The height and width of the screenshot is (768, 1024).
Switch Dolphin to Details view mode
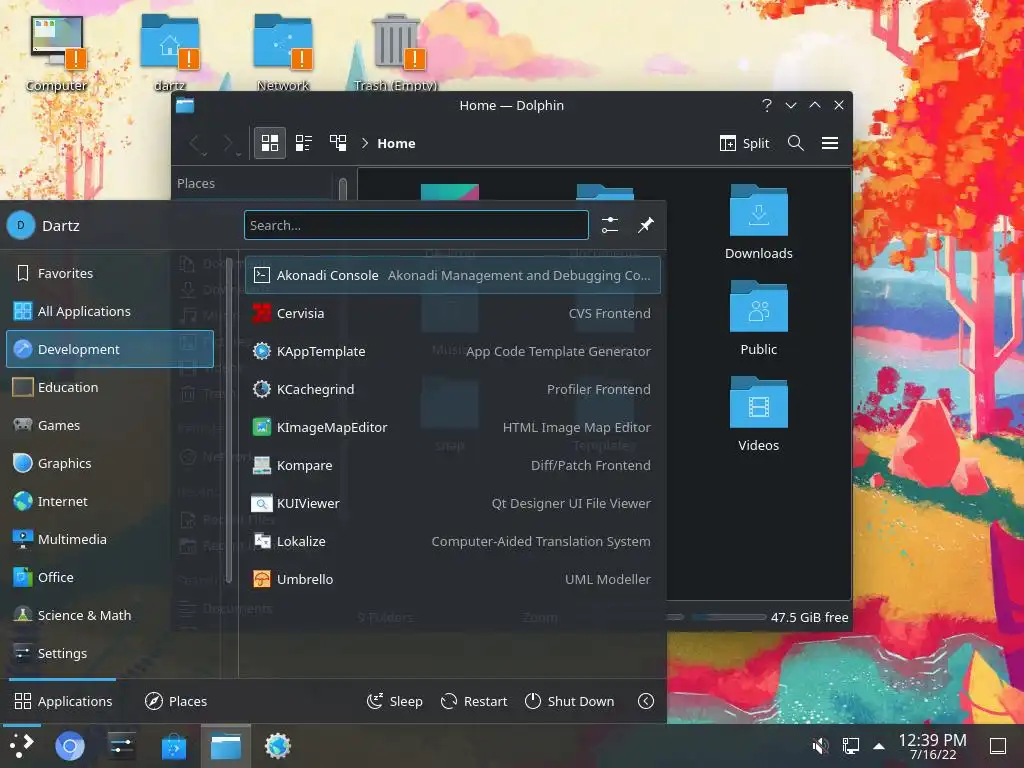tap(338, 143)
